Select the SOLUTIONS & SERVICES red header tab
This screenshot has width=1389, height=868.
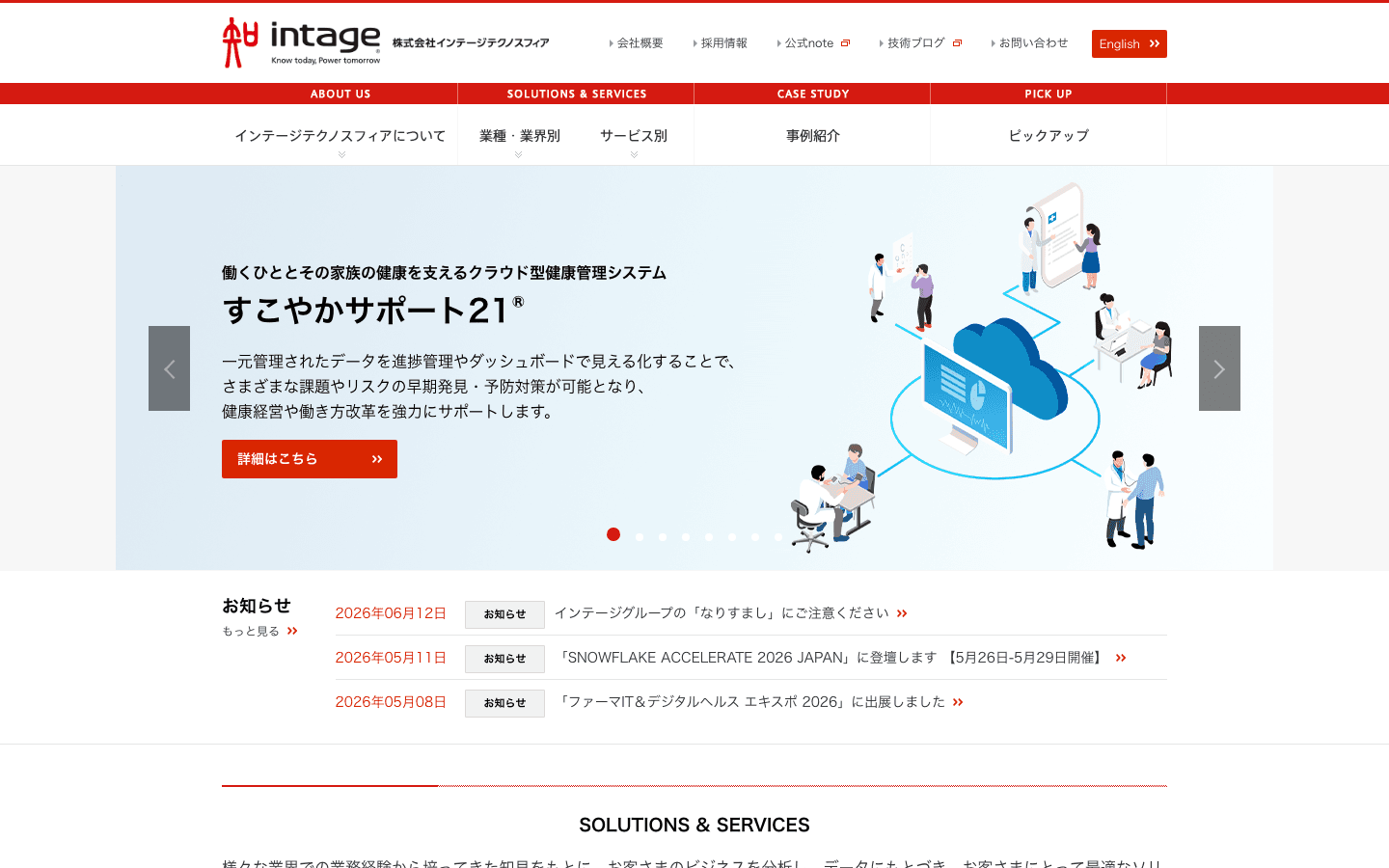point(577,94)
